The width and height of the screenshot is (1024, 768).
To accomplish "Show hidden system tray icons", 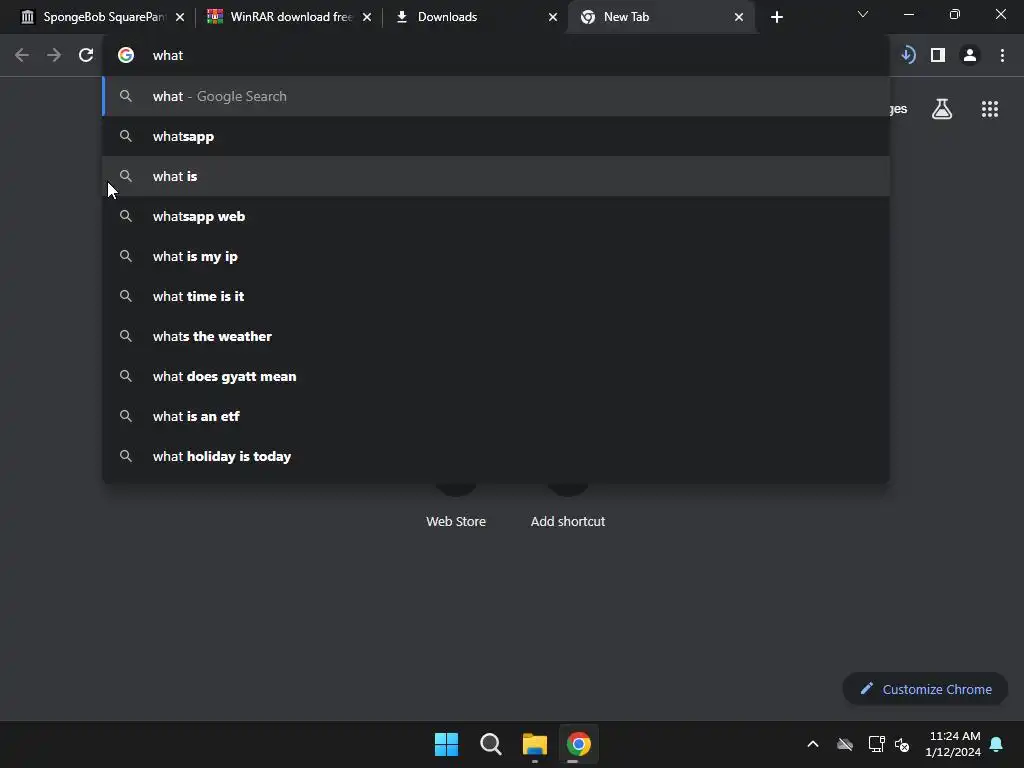I will pos(813,744).
